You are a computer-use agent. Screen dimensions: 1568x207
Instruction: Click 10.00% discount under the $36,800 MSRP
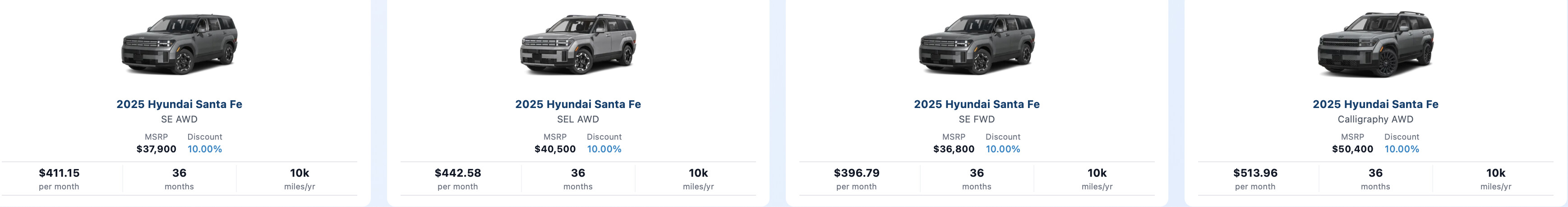pos(1002,149)
